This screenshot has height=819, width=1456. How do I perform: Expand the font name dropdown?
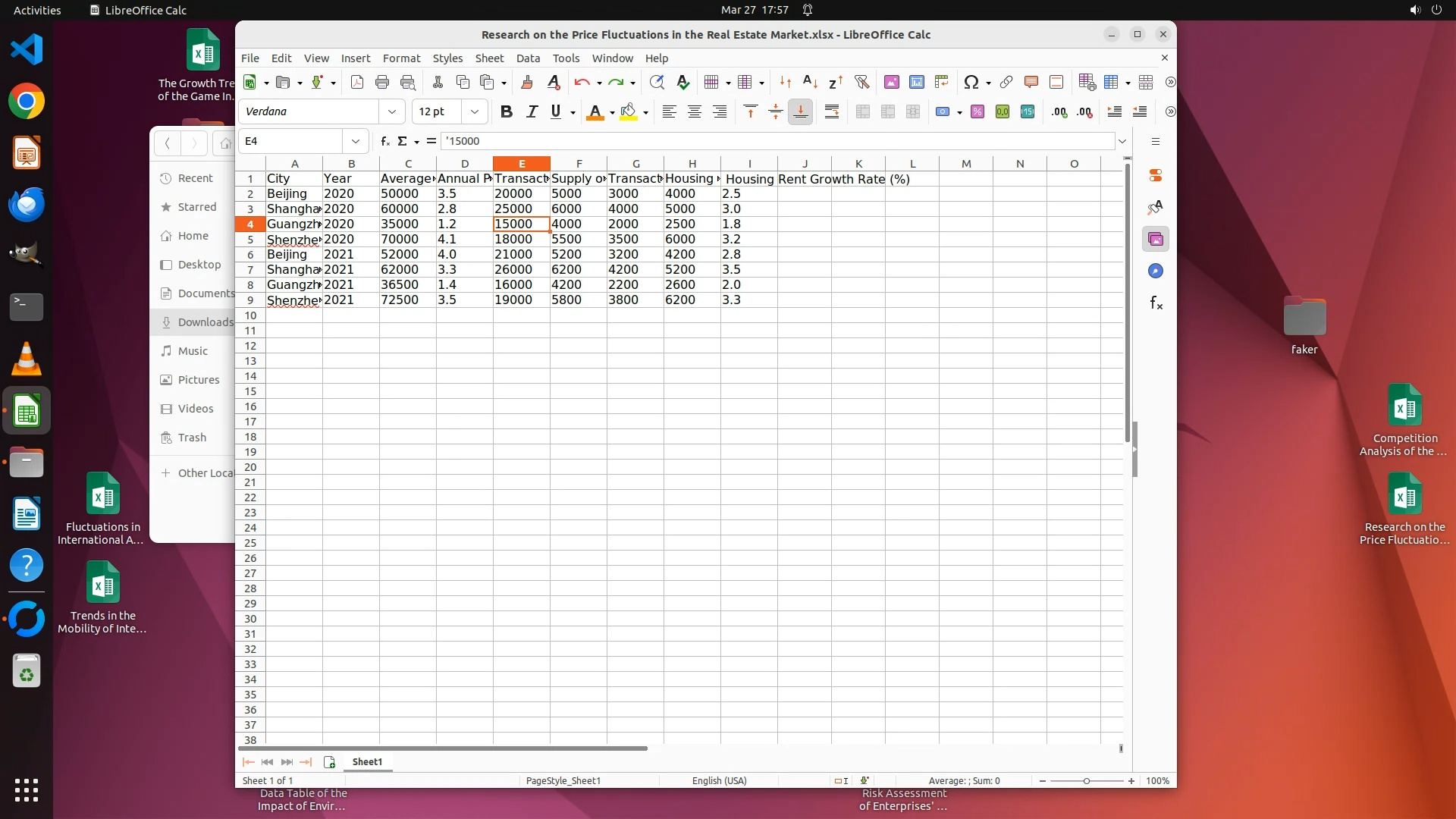pos(392,111)
